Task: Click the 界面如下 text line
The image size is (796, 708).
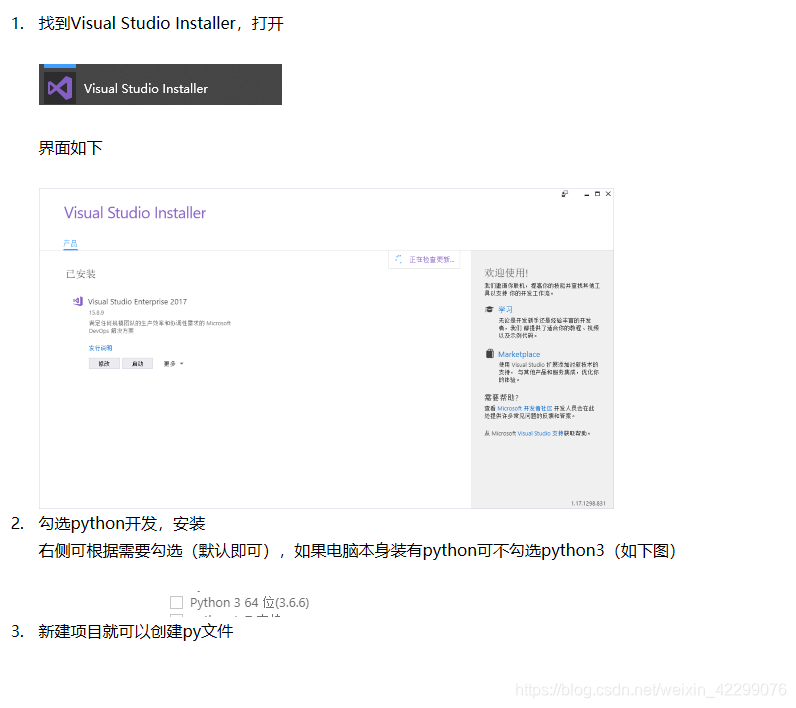Action: 71,148
